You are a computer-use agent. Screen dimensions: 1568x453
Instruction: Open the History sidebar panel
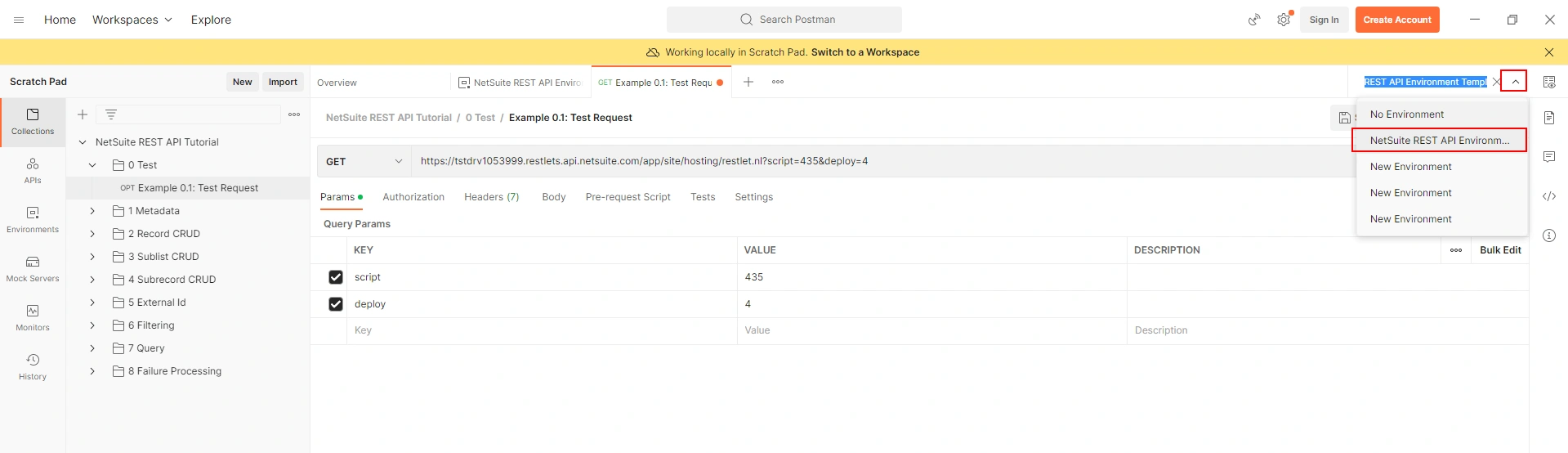pyautogui.click(x=33, y=367)
